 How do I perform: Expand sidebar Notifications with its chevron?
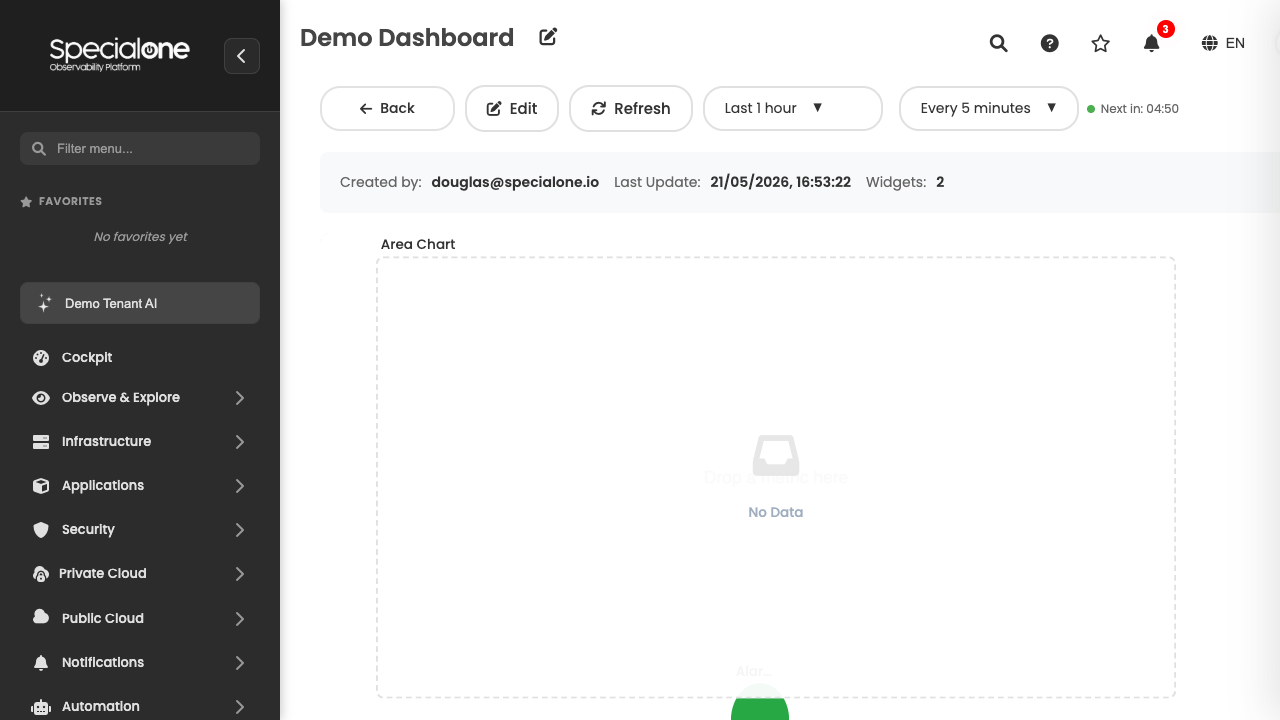[240, 663]
